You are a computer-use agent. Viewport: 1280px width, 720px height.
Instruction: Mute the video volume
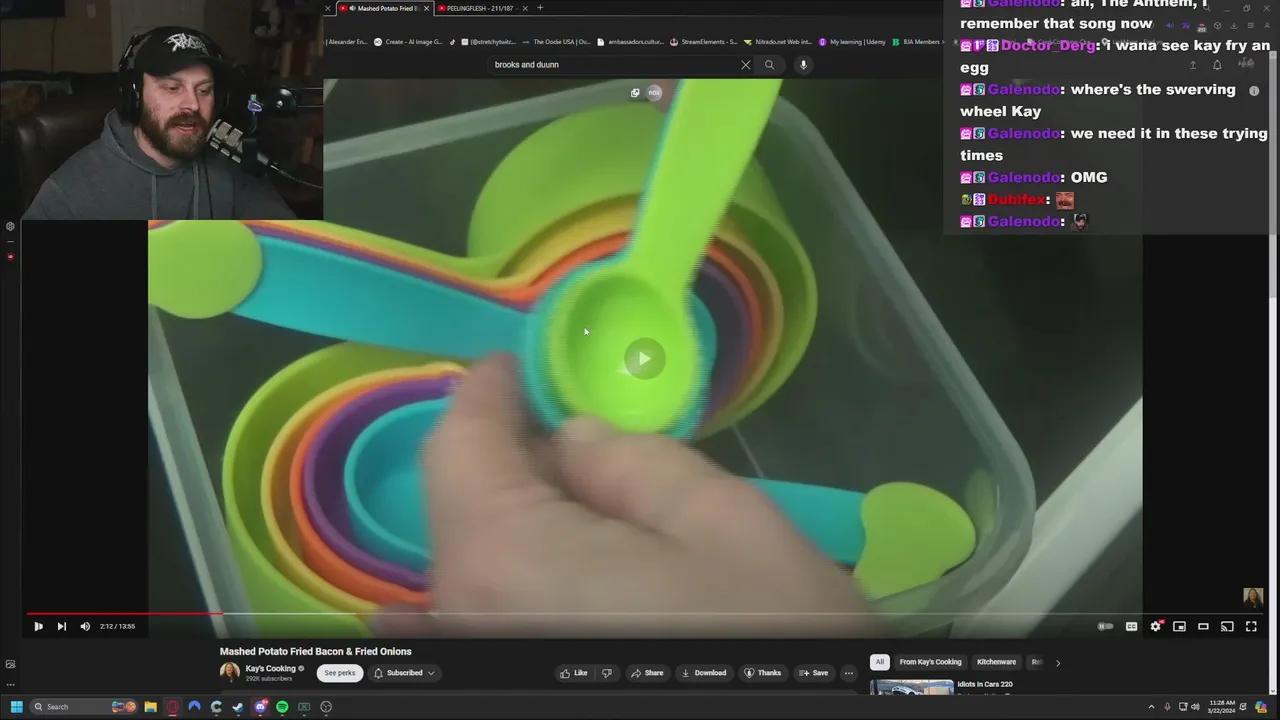click(x=85, y=626)
